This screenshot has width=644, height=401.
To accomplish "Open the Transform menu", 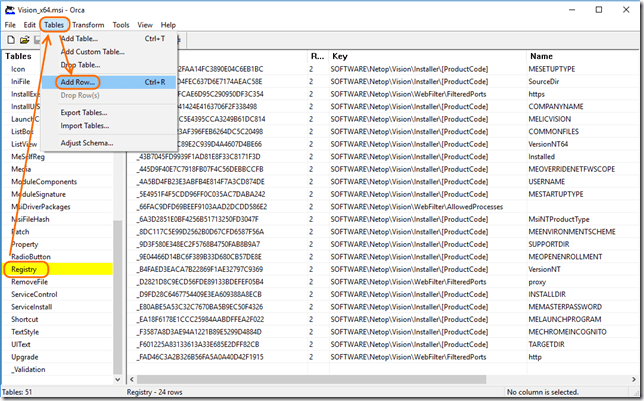I will 88,24.
